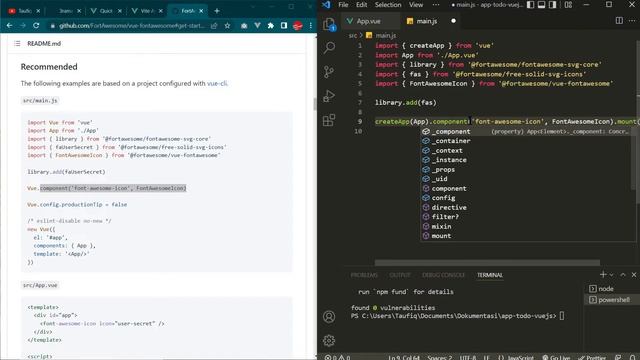Switch to the Problems panel tab

coord(364,275)
